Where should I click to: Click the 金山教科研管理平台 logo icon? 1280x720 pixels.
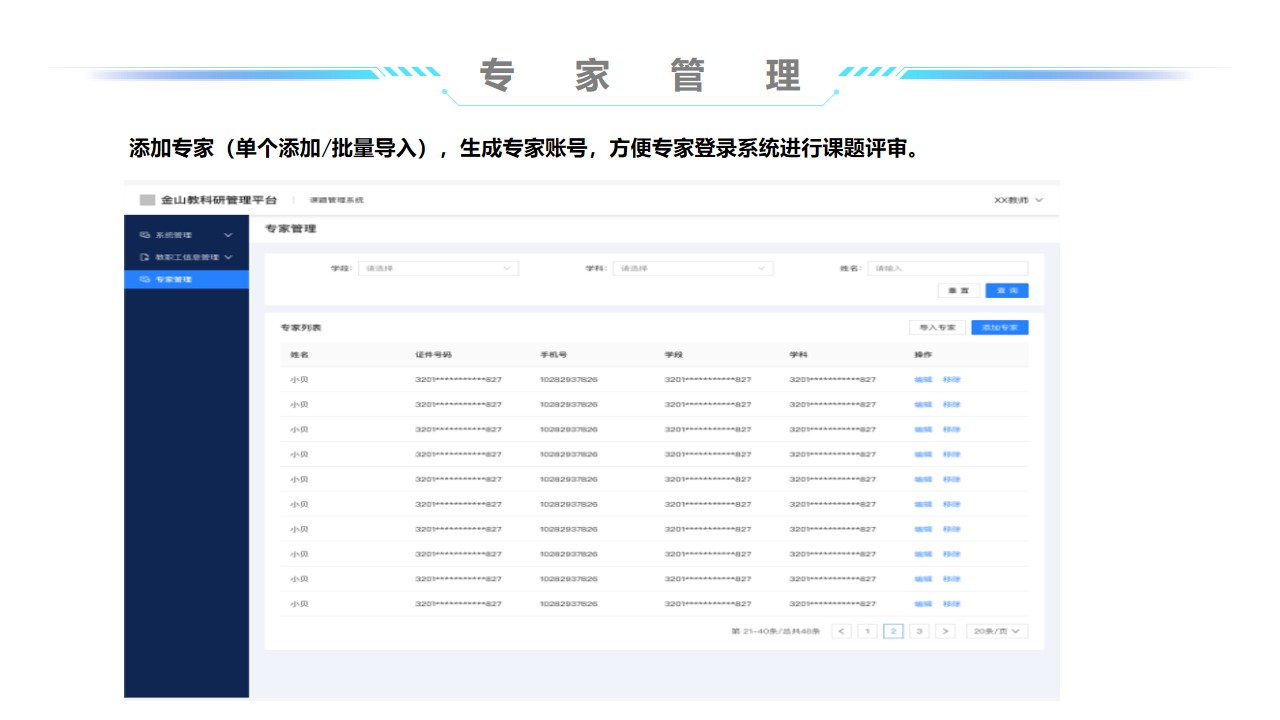148,200
